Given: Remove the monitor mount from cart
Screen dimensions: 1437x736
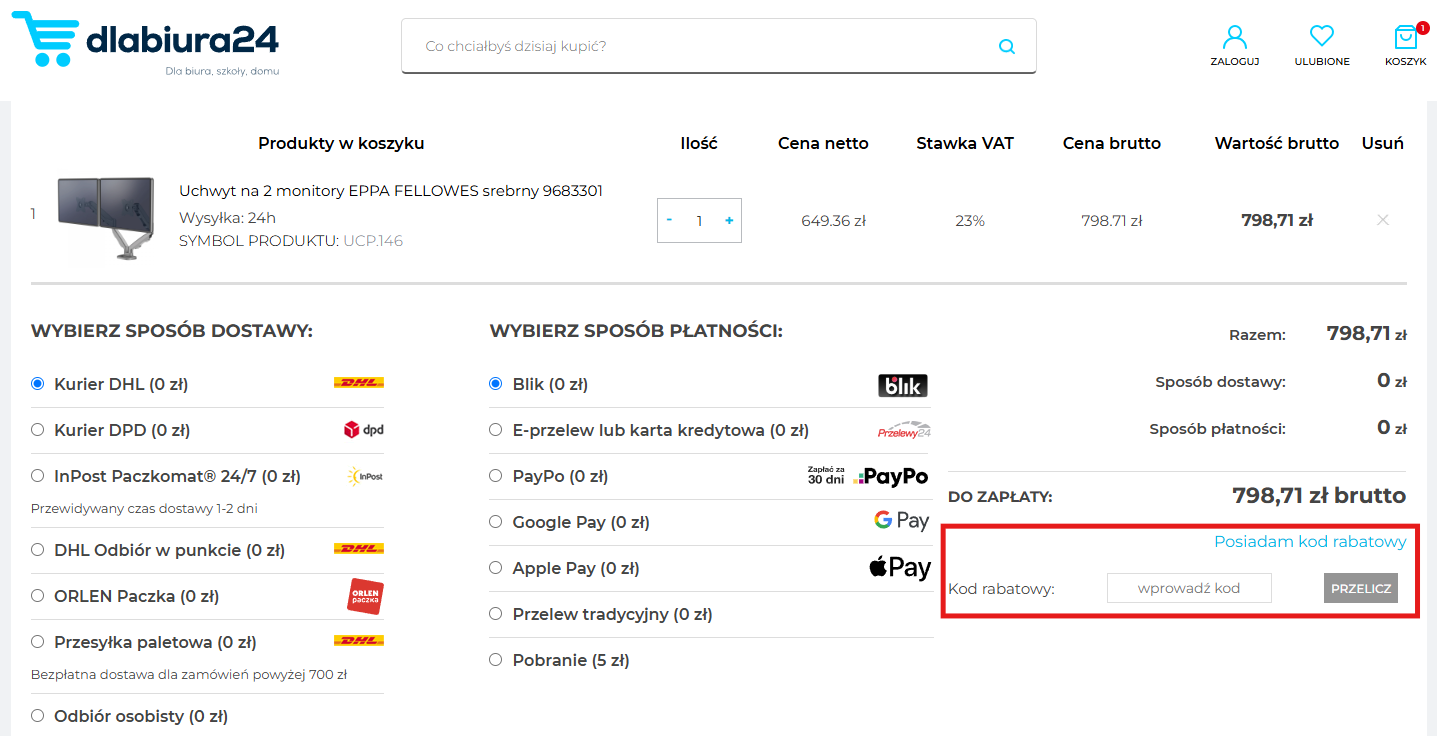Looking at the screenshot, I should pos(1382,220).
